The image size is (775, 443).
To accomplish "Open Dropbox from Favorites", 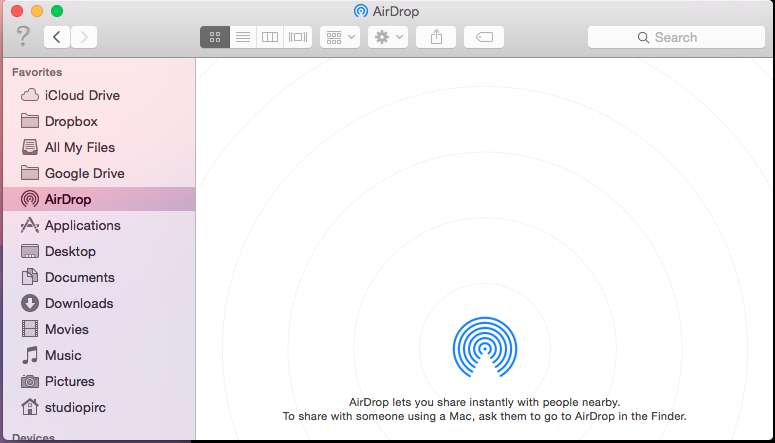I will coord(71,122).
